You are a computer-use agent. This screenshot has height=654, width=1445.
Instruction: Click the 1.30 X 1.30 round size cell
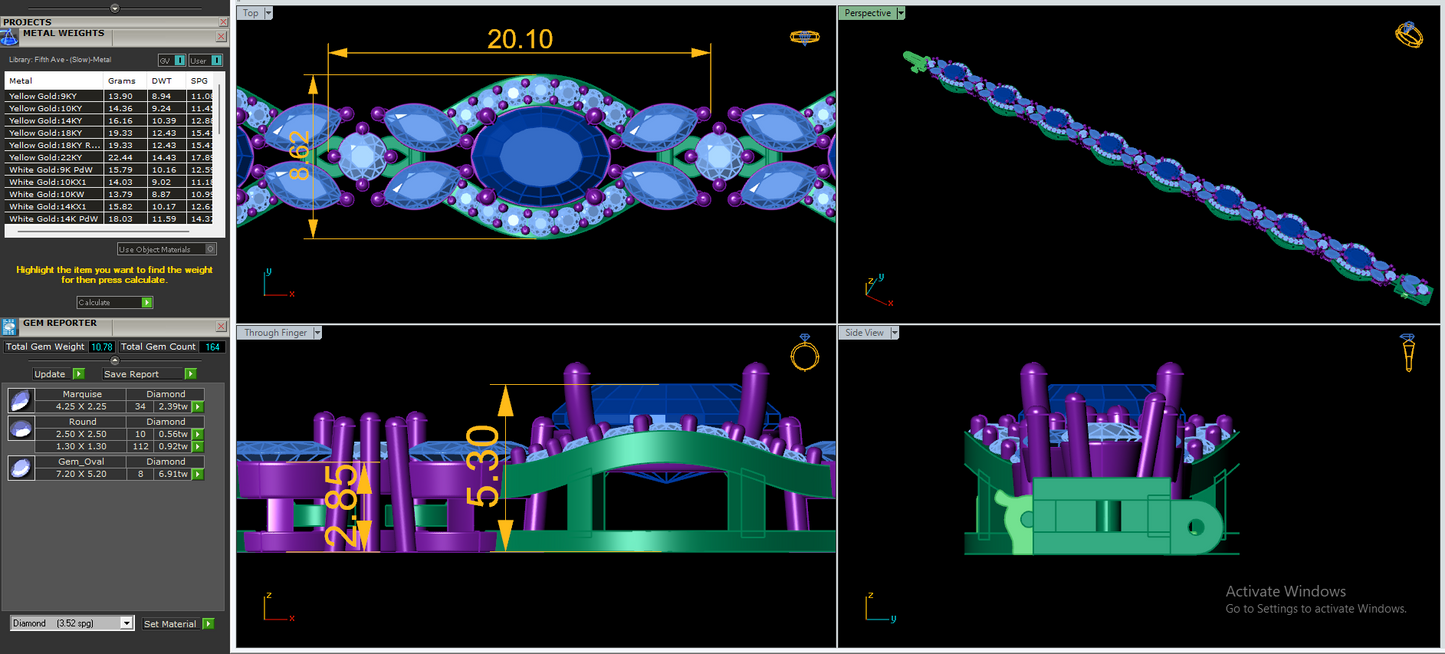(81, 446)
